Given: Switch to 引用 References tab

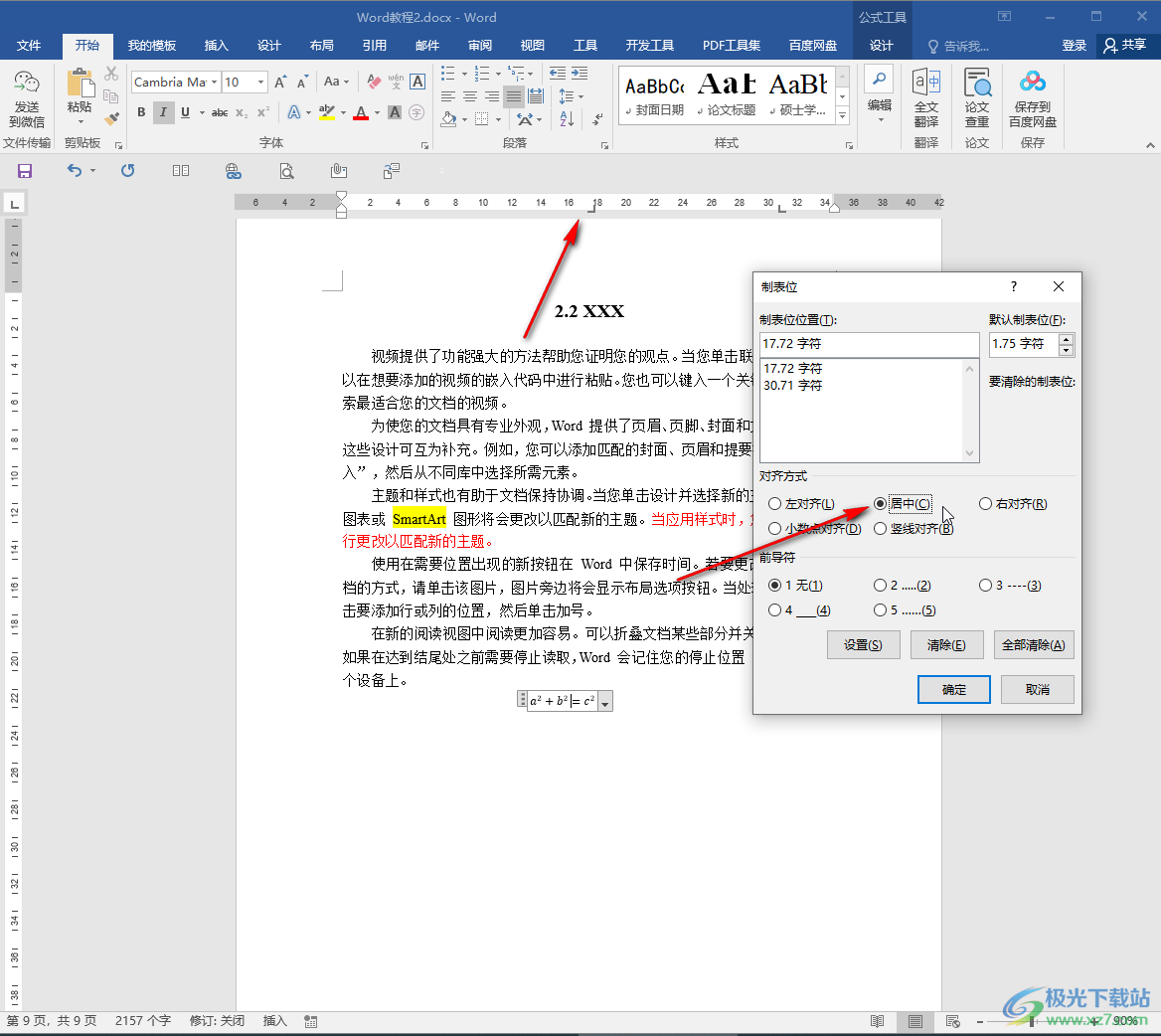Looking at the screenshot, I should (374, 46).
